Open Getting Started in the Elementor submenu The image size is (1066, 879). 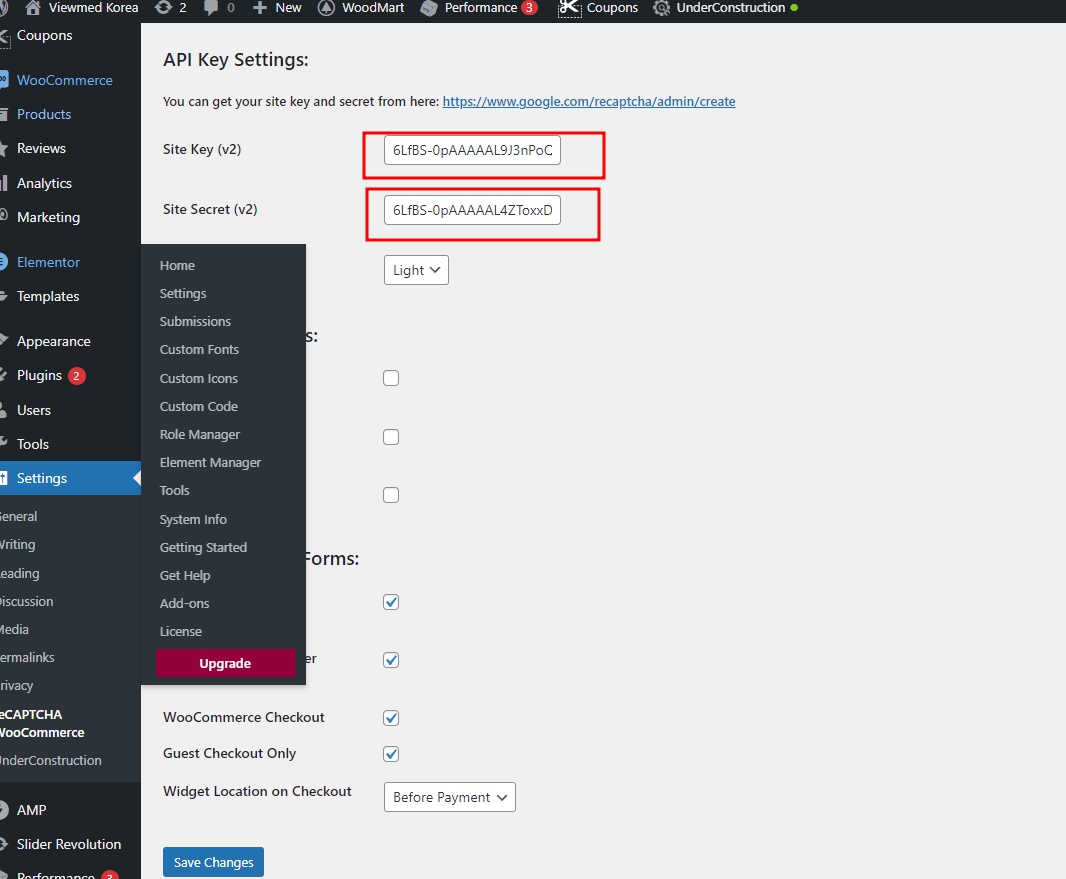(x=203, y=547)
